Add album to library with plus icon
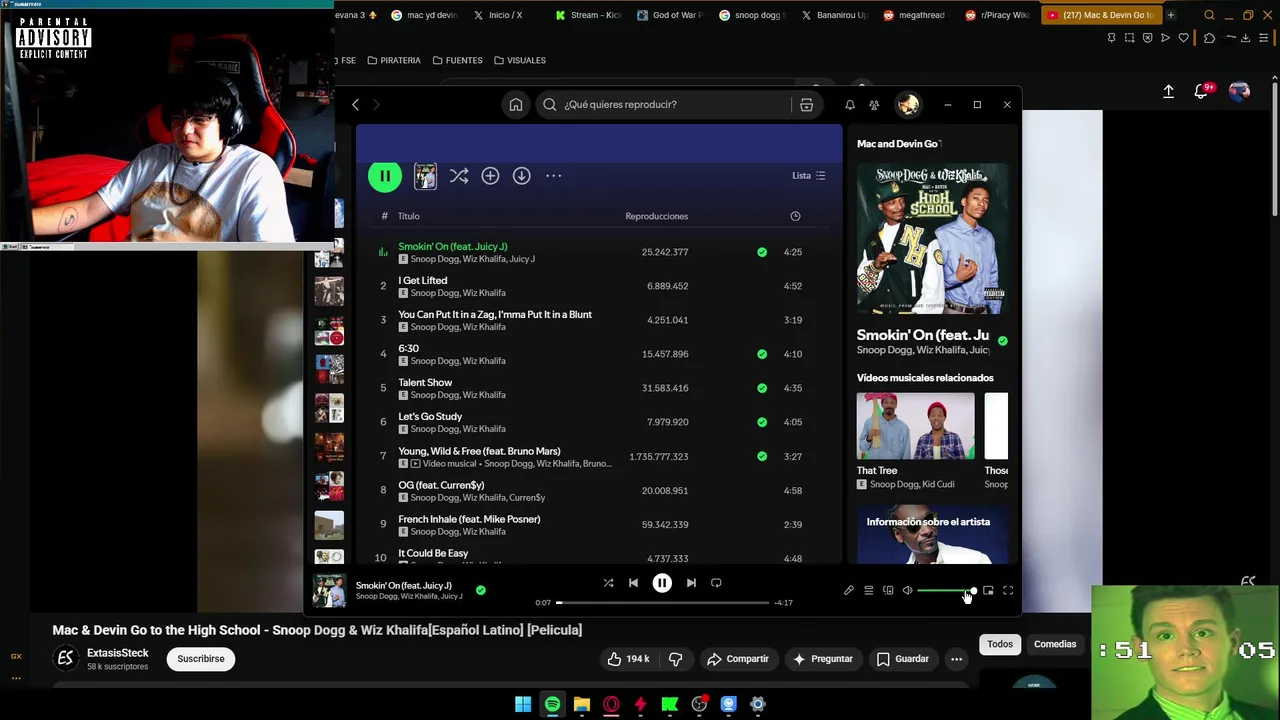The width and height of the screenshot is (1280, 720). (x=490, y=176)
